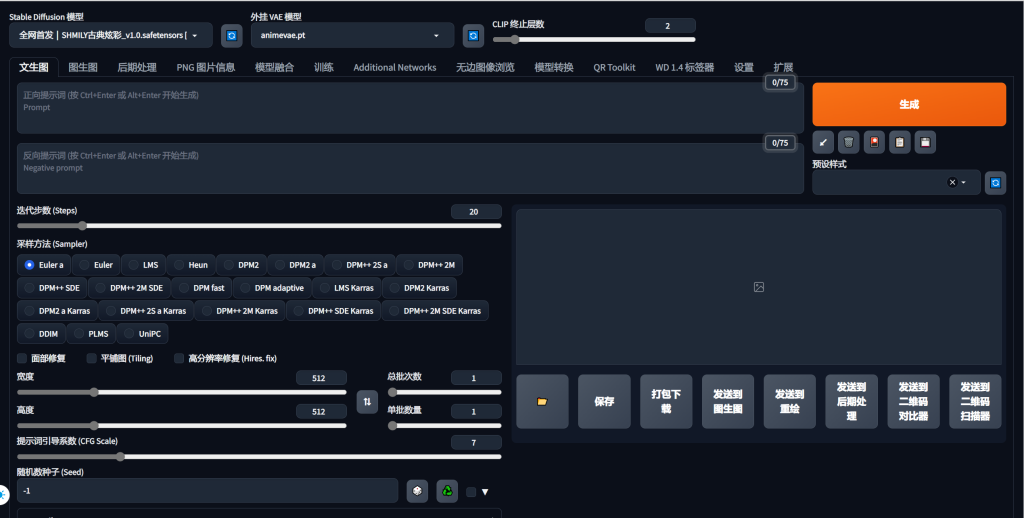The width and height of the screenshot is (1024, 518).
Task: Click the dice icon for random seed
Action: (x=417, y=491)
